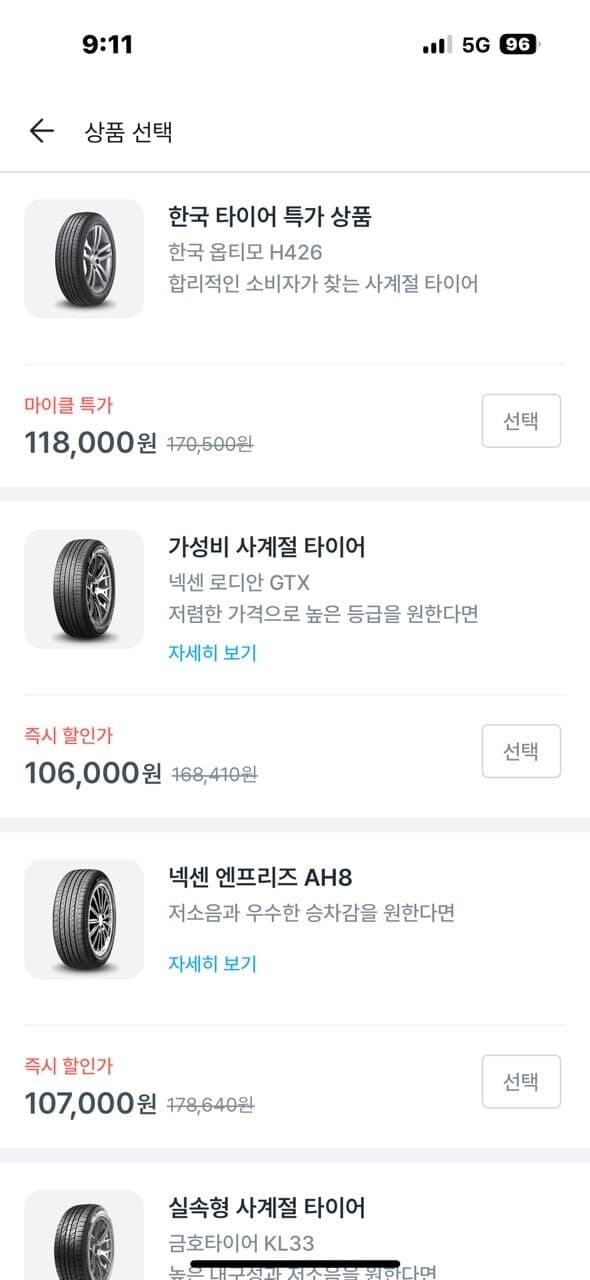Screen dimensions: 590x1280
Task: Tap the struck-through 168,410원 original price
Action: coord(213,773)
